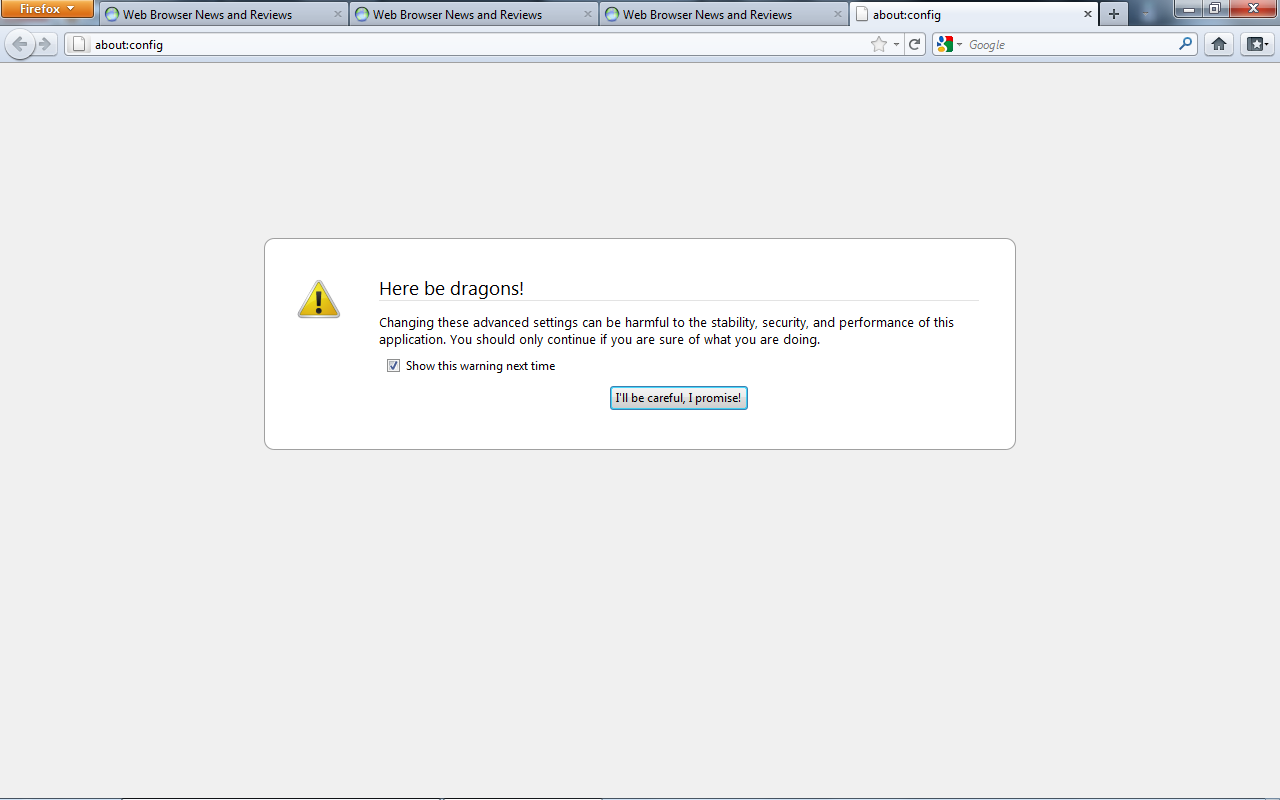Close the about:config tab
The height and width of the screenshot is (800, 1280).
click(1088, 15)
